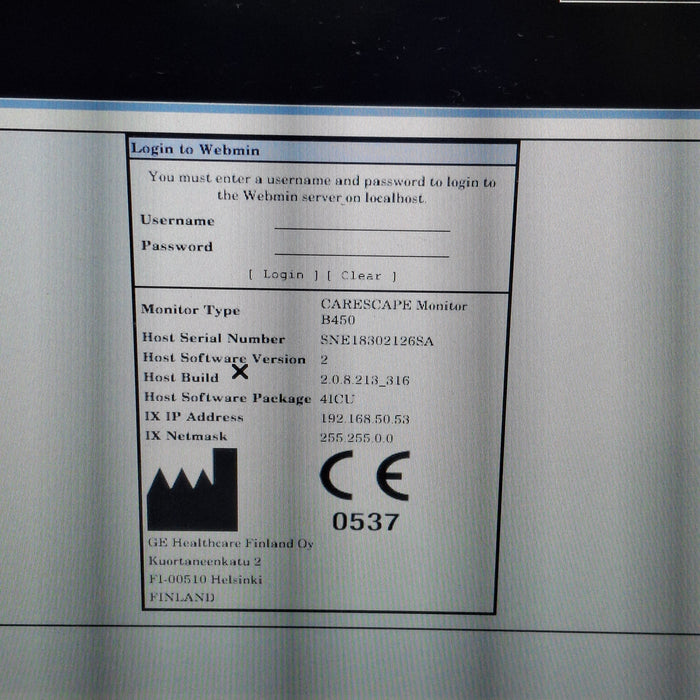
Task: Click the manufacturer factory icon
Action: (192, 489)
